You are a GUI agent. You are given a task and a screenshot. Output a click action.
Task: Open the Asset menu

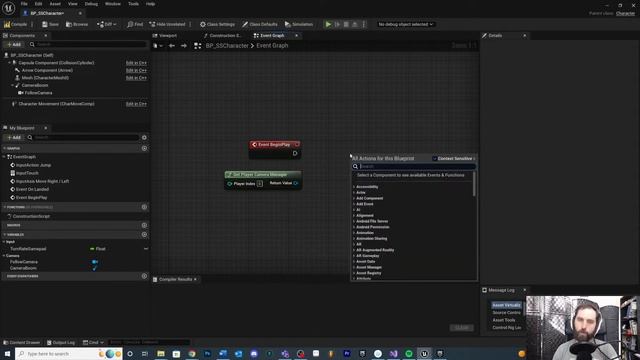[55, 4]
